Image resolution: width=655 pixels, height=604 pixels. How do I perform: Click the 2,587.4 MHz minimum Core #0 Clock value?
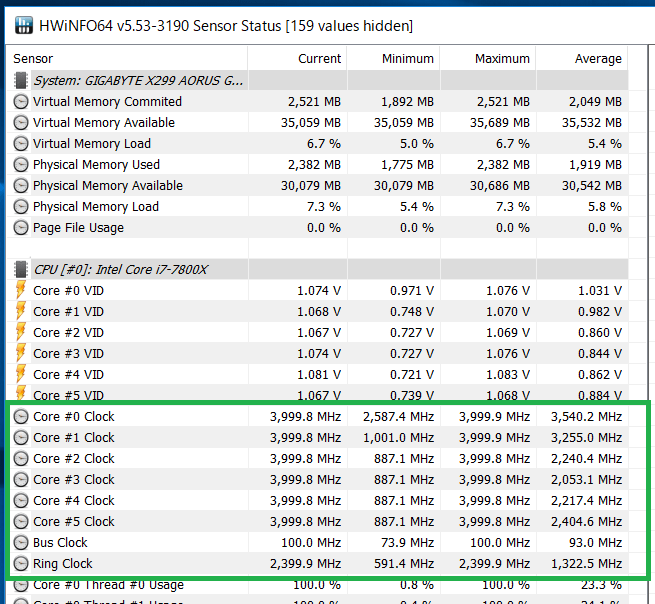398,416
